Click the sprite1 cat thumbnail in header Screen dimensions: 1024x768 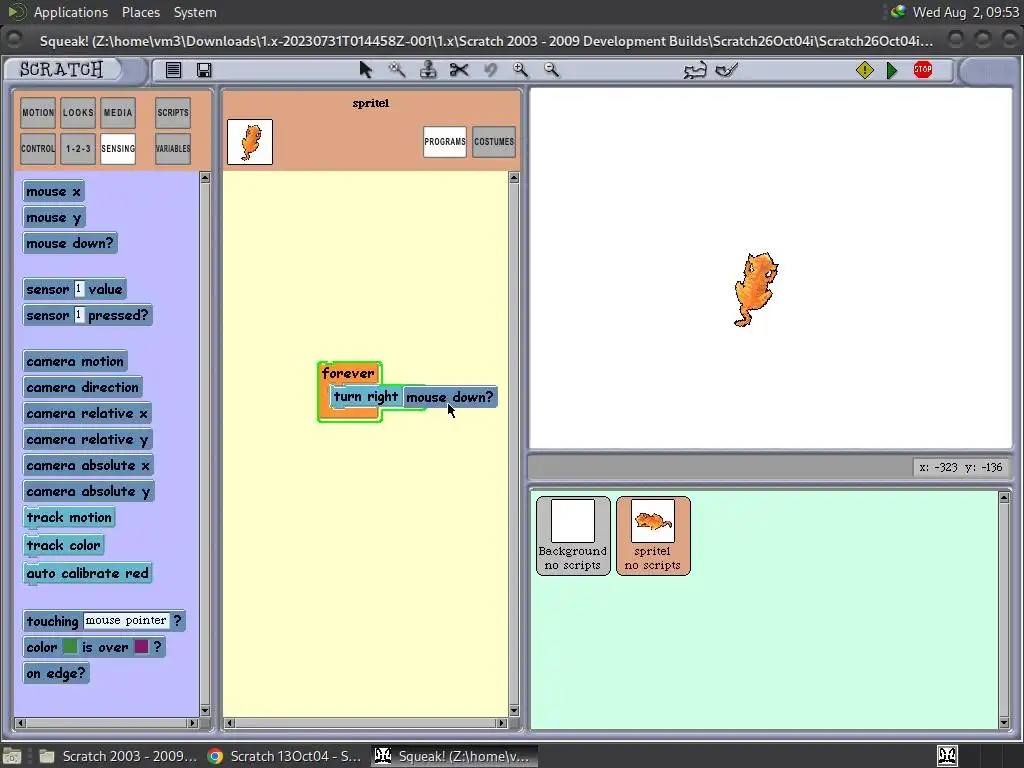(x=250, y=142)
